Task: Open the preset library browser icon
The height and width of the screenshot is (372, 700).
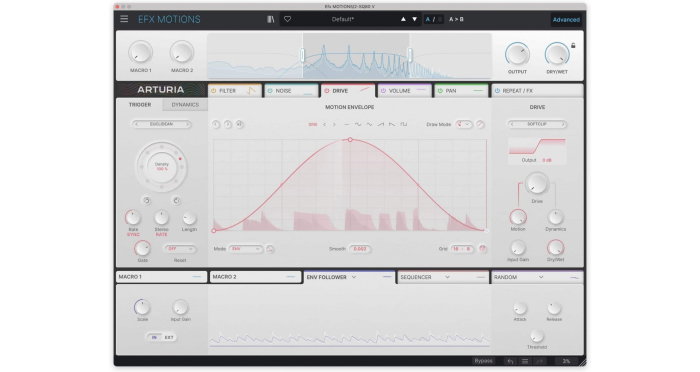Action: tap(271, 19)
